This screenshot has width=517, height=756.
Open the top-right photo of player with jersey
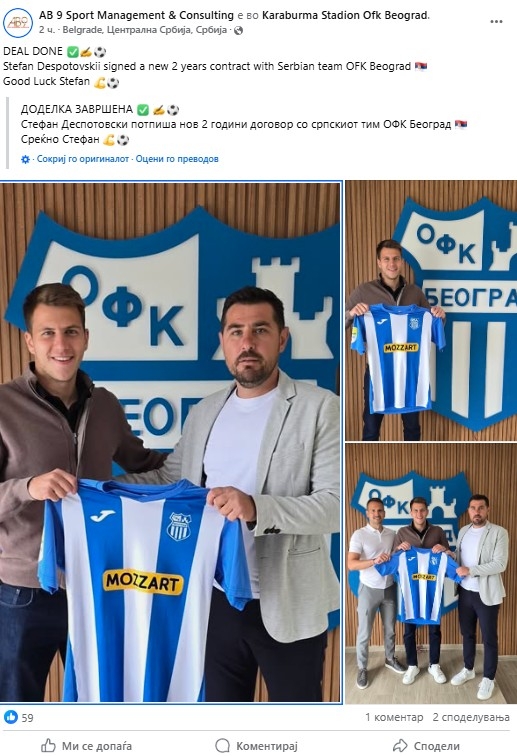point(431,310)
